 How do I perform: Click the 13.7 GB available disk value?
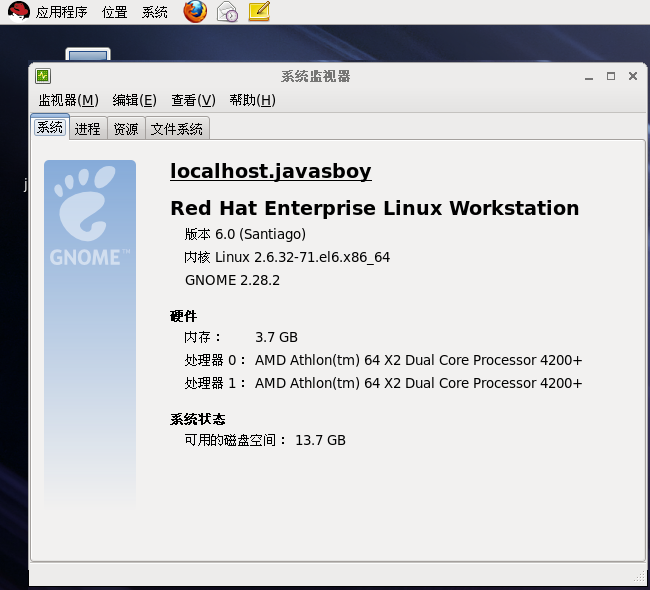click(320, 440)
